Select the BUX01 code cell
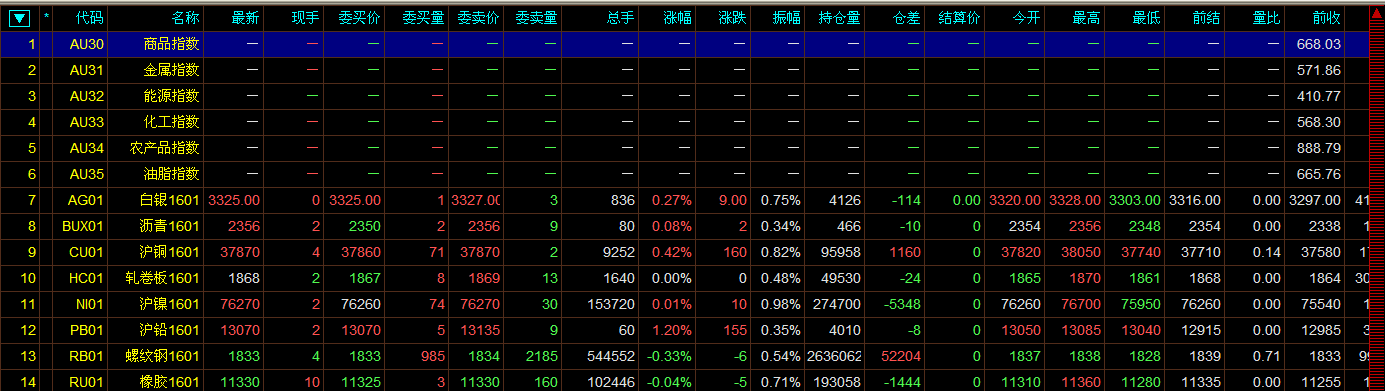The image size is (1385, 391). click(x=83, y=226)
